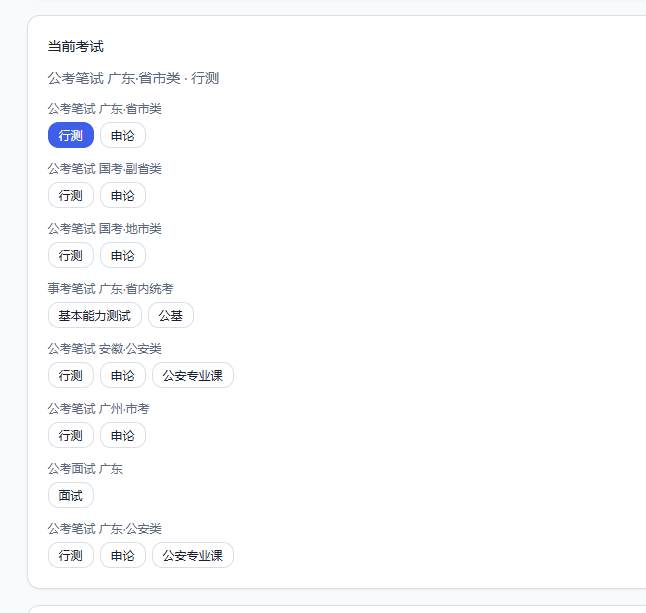Click group label 公考笔试 国考·地市类
Image resolution: width=646 pixels, height=613 pixels.
105,229
